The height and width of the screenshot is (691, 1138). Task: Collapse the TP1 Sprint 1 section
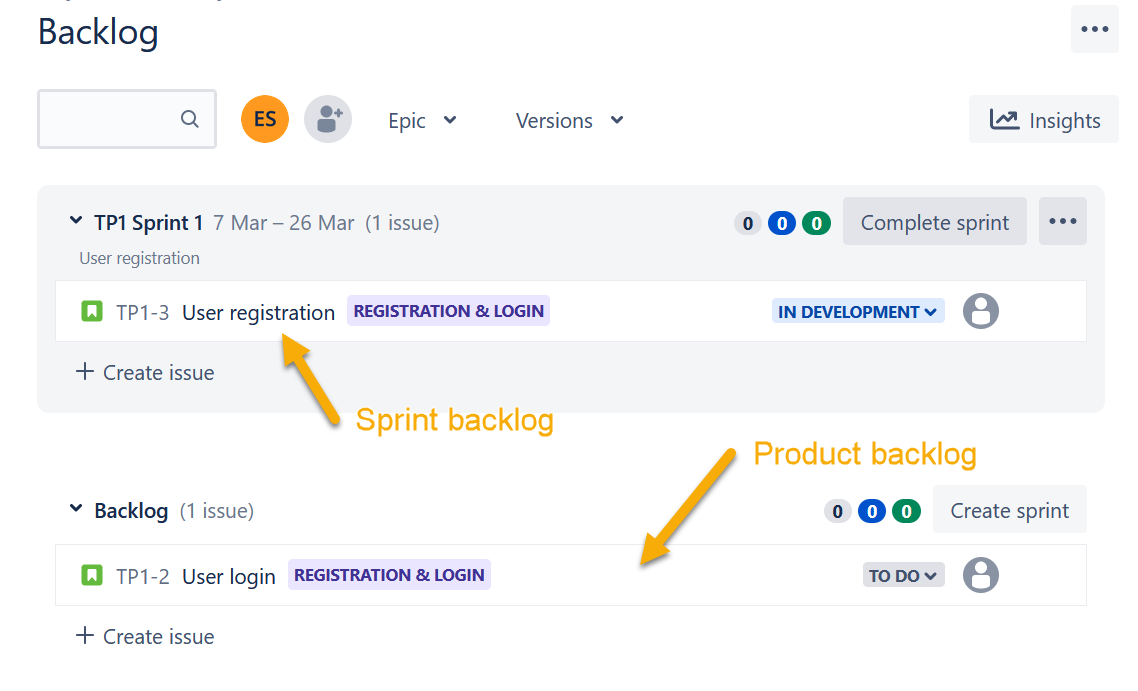(75, 221)
